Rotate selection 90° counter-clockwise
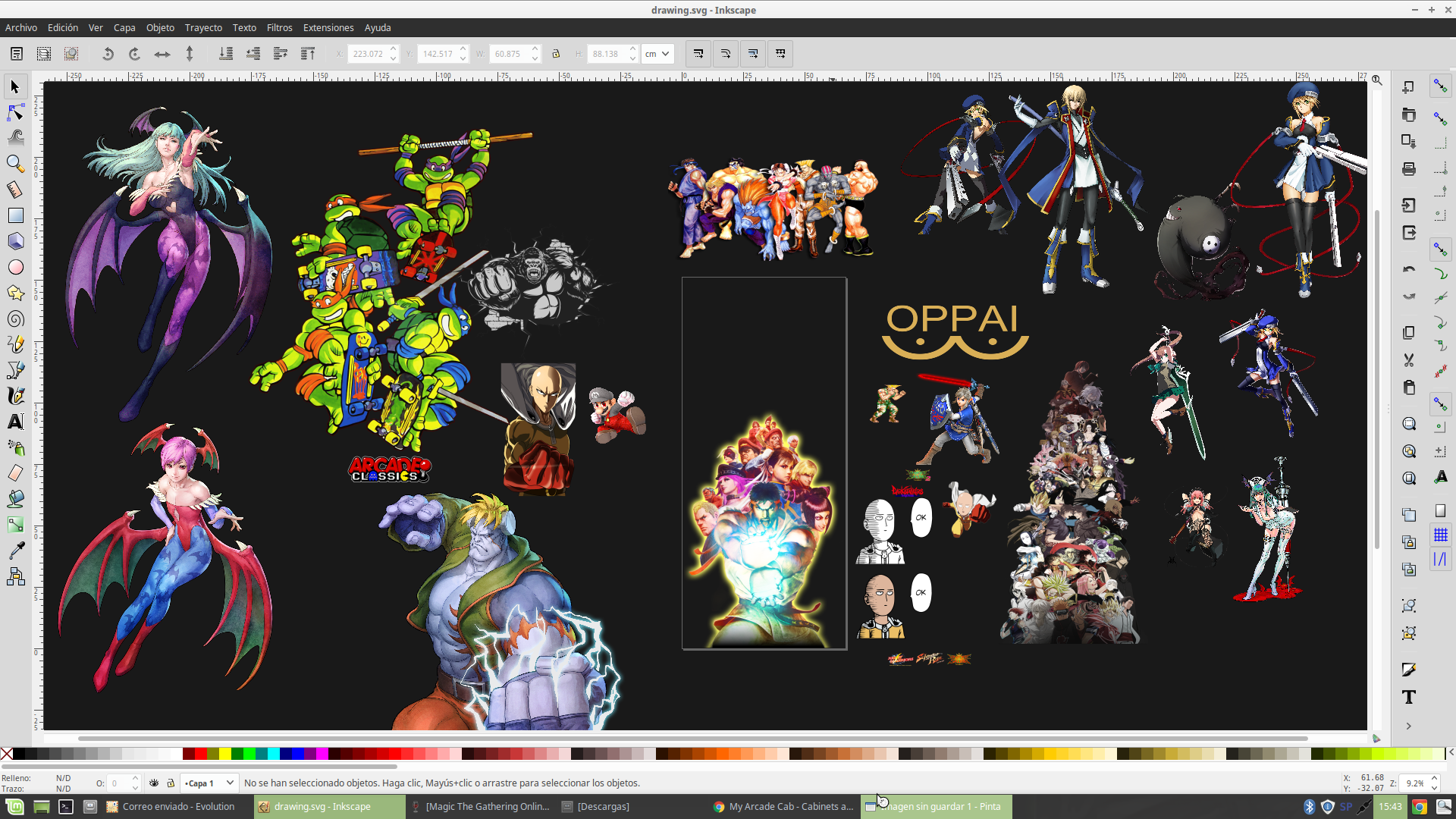The width and height of the screenshot is (1456, 819). tap(108, 54)
